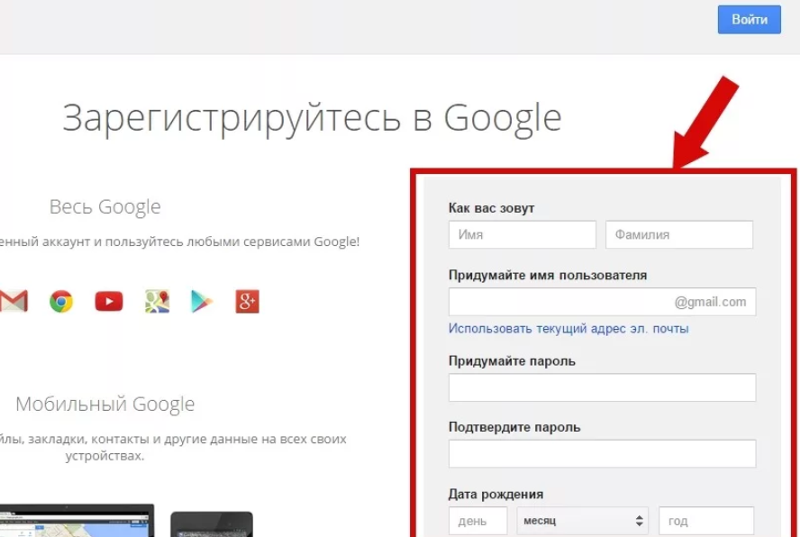800x537 pixels.
Task: Click the Как вас зовут label
Action: point(491,208)
